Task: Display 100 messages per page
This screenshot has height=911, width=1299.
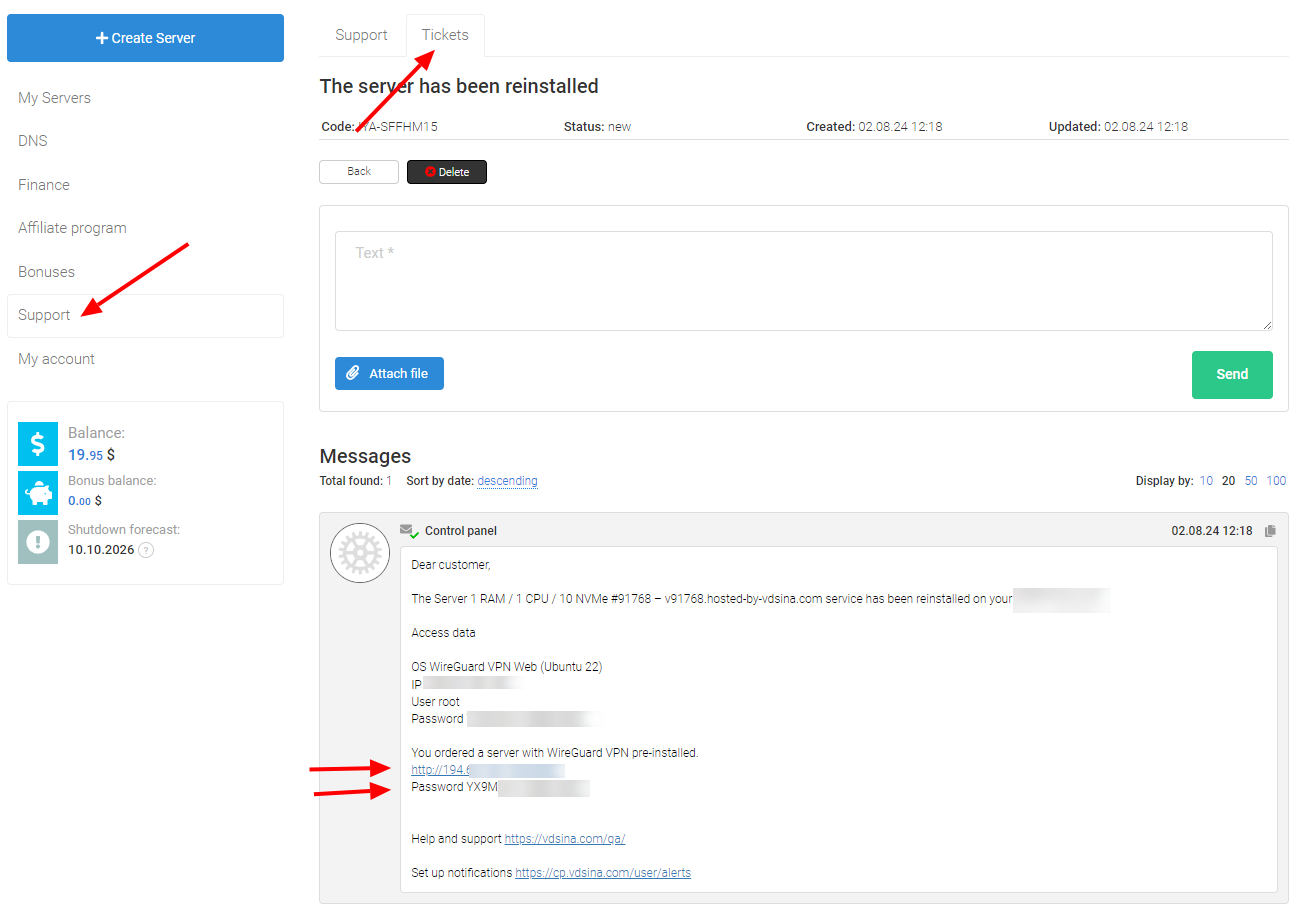Action: [1277, 481]
